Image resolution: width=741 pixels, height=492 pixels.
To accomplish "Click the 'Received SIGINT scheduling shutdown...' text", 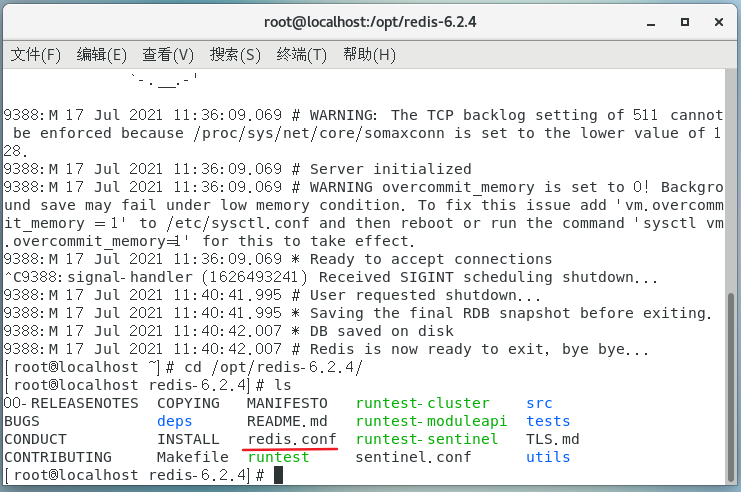I will (488, 277).
